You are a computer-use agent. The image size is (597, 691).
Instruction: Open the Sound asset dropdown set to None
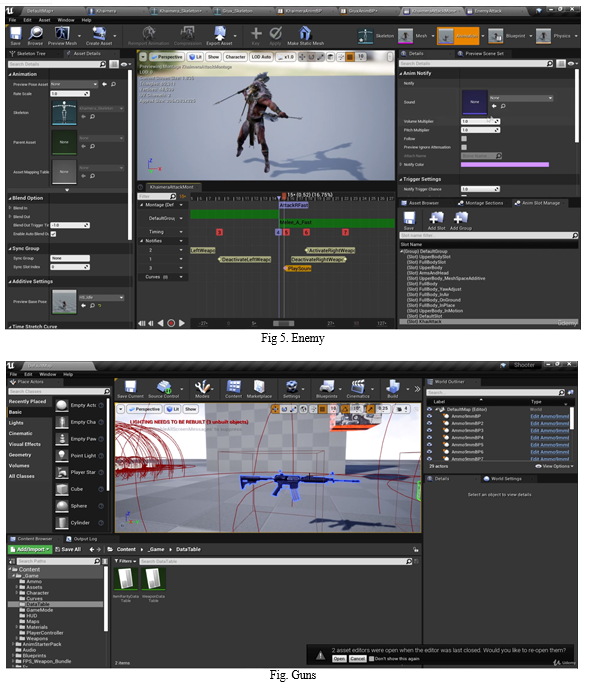[521, 98]
